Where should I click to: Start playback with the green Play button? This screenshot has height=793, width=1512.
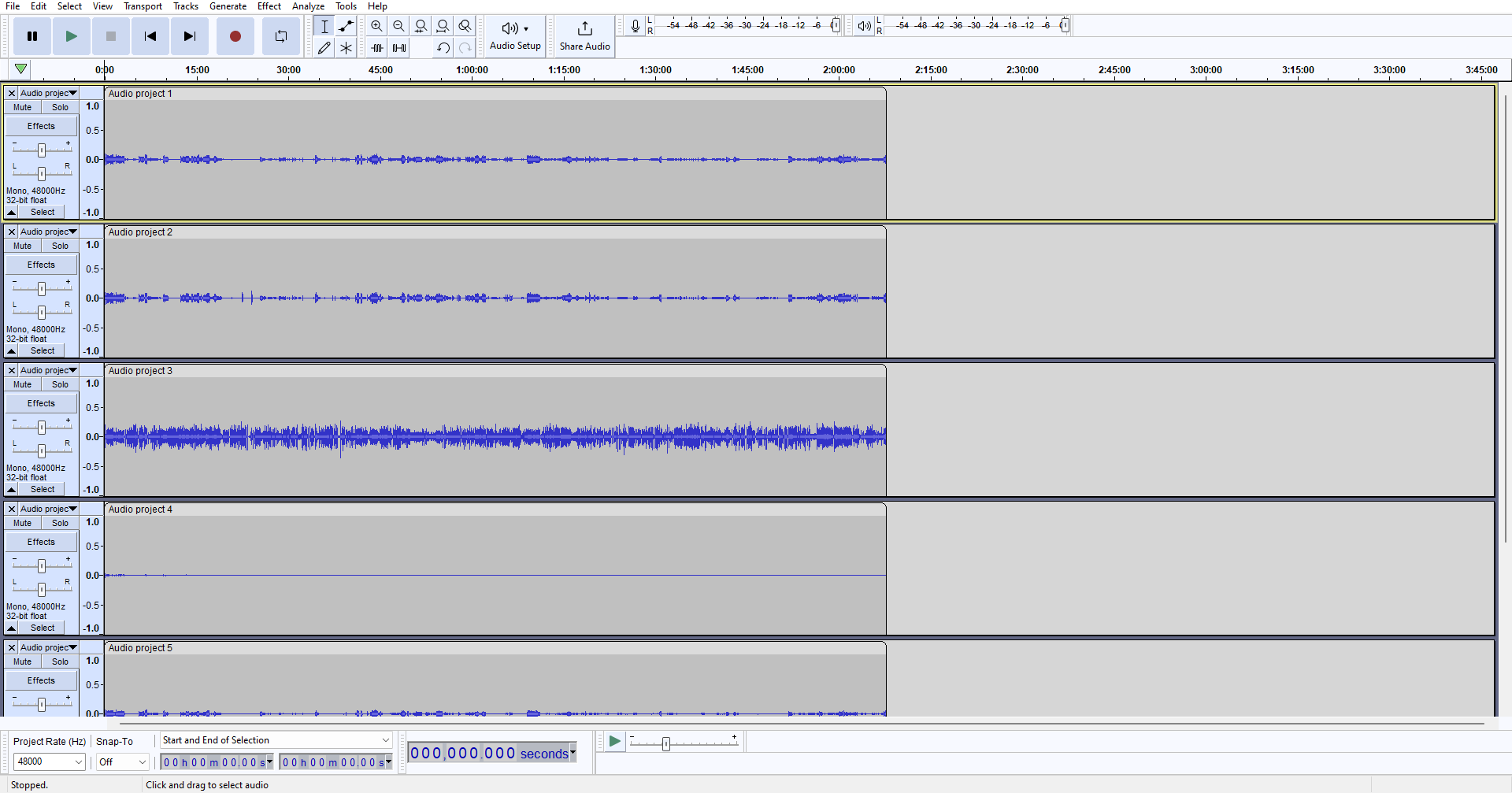(72, 36)
